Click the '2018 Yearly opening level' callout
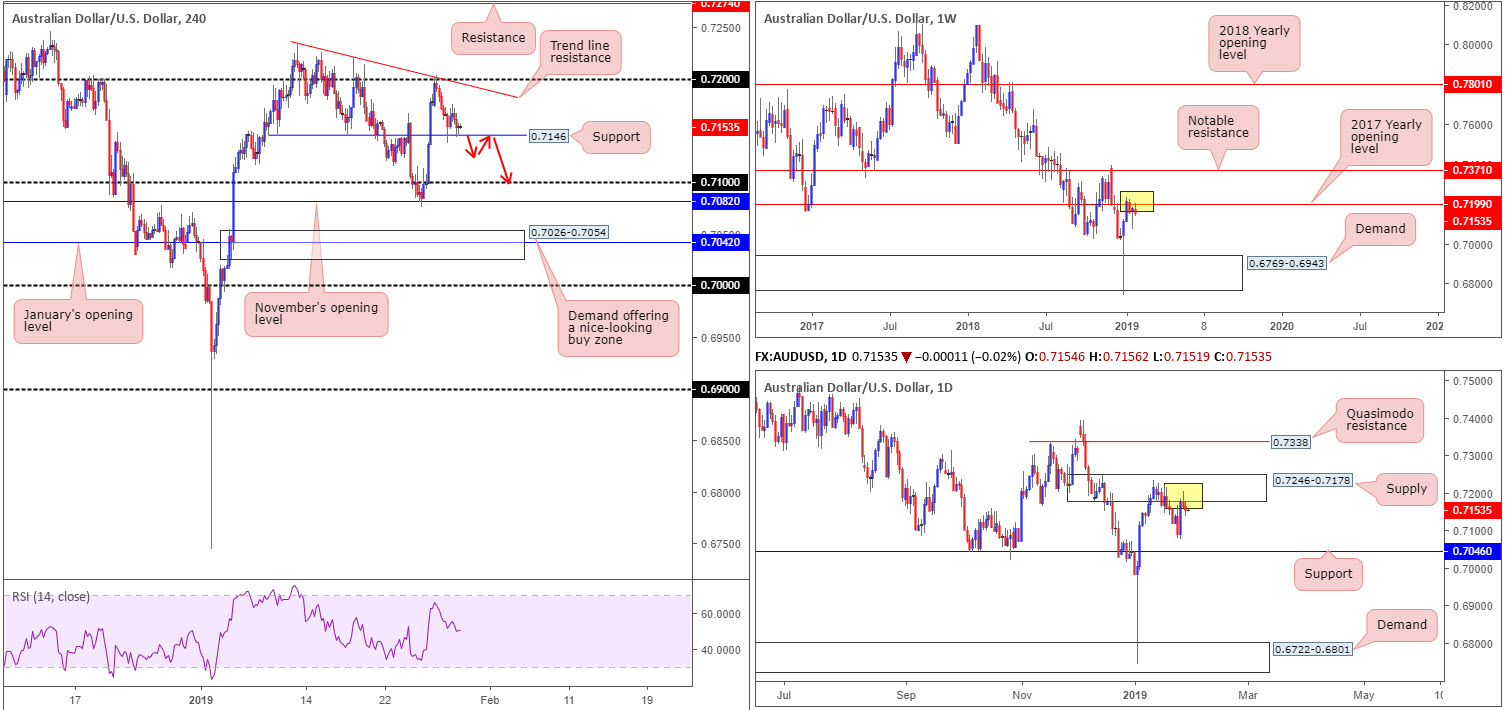Viewport: 1506px width, 710px height. [x=1254, y=45]
